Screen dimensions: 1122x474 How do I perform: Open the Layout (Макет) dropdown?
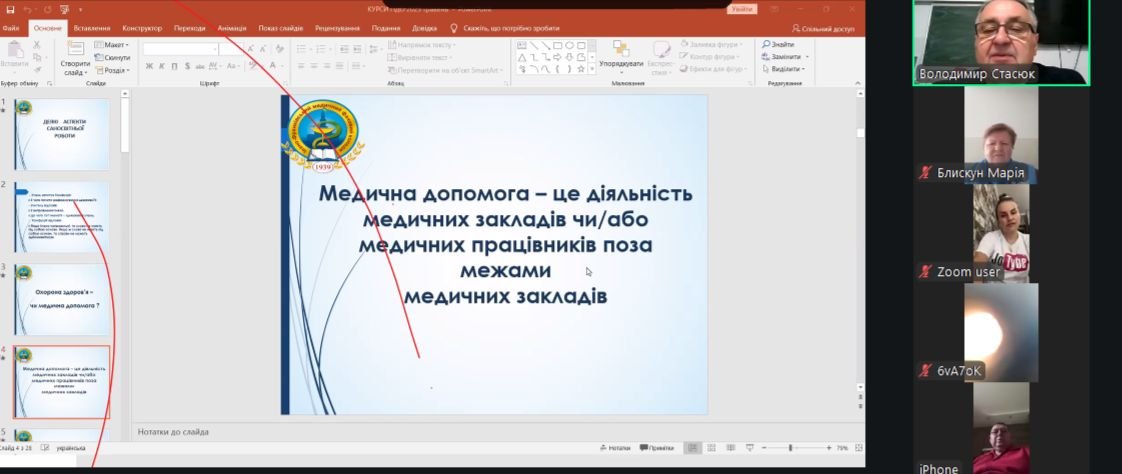coord(112,45)
